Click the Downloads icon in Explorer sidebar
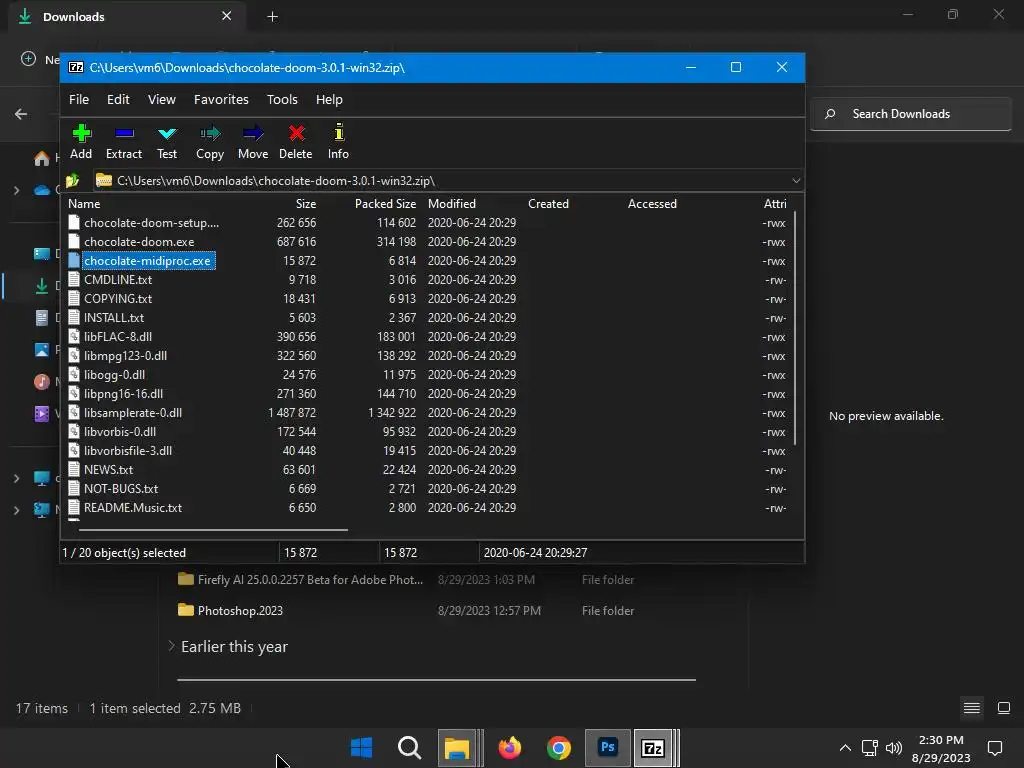This screenshot has width=1024, height=768. (42, 286)
